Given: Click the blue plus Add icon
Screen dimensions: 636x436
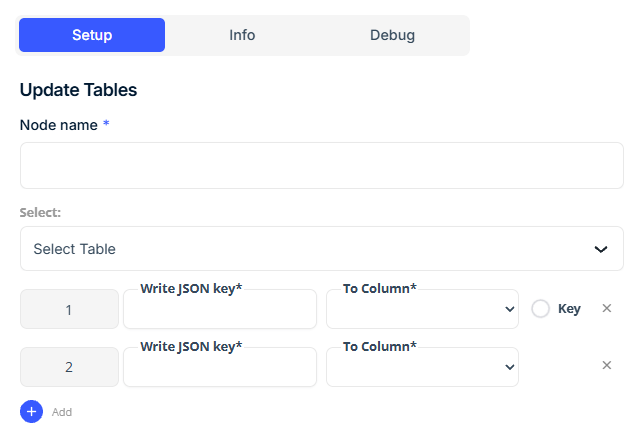Looking at the screenshot, I should pyautogui.click(x=31, y=411).
